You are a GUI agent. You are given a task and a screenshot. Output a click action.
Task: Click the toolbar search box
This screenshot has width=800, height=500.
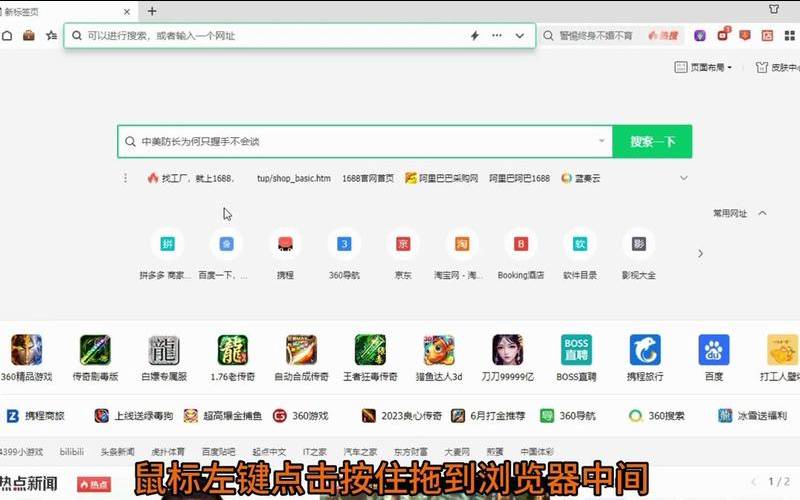click(x=592, y=36)
